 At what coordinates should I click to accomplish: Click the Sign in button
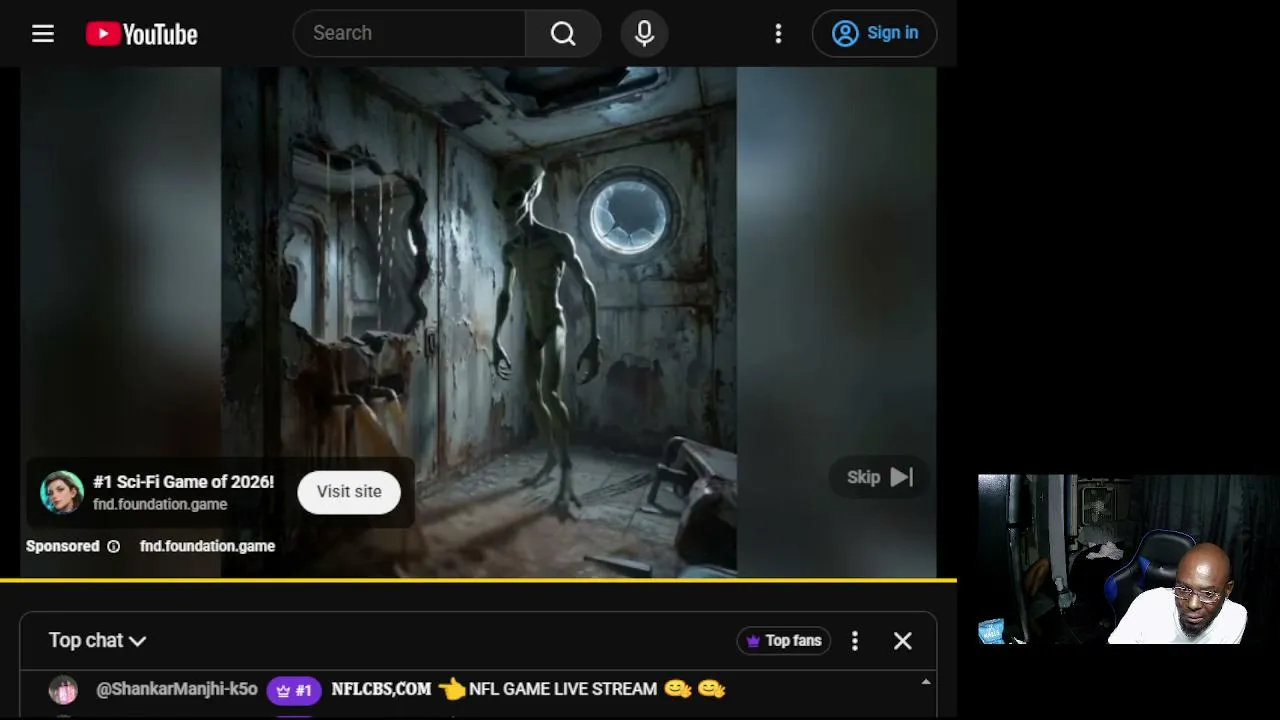[874, 33]
